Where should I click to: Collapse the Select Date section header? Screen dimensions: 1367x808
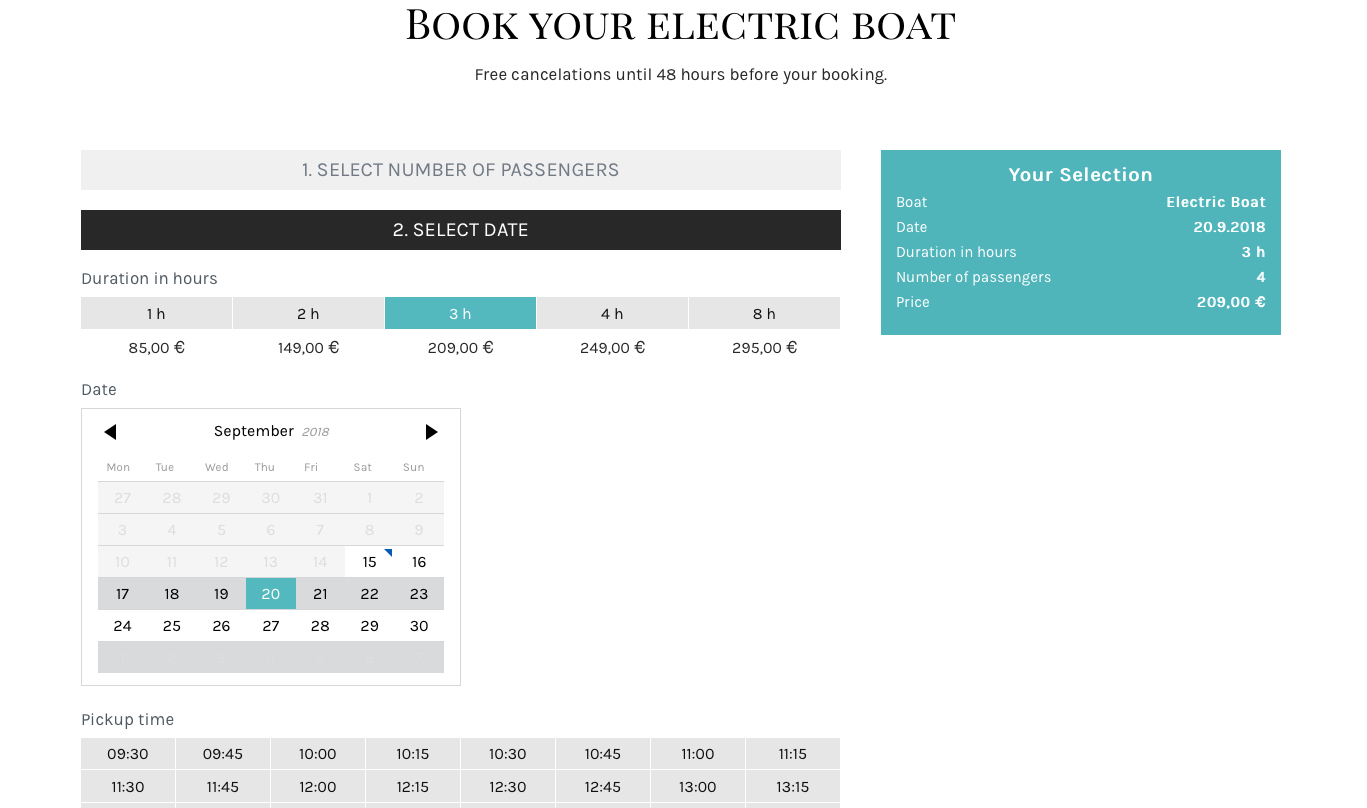click(x=460, y=230)
